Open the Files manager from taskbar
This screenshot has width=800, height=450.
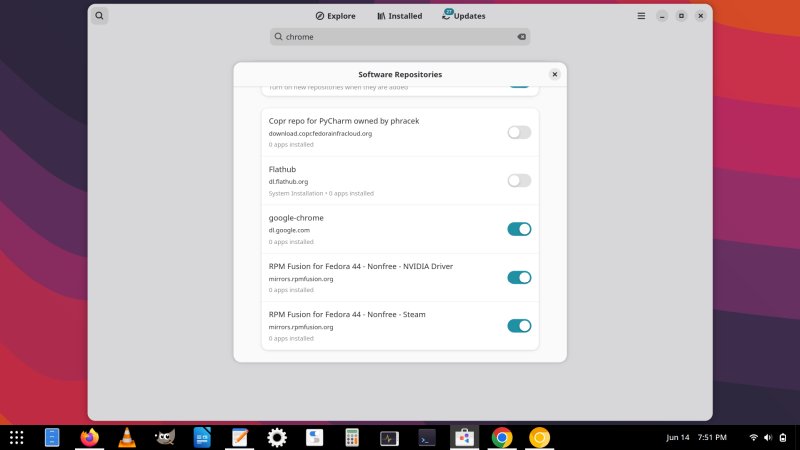click(x=52, y=438)
